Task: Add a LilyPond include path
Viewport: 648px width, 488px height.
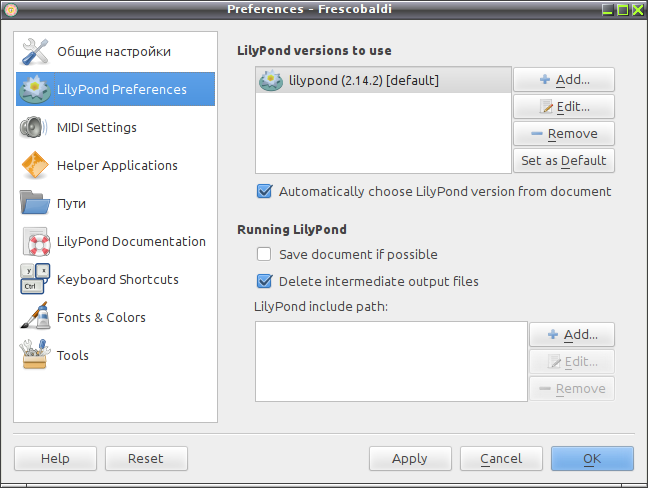Action: pyautogui.click(x=572, y=334)
